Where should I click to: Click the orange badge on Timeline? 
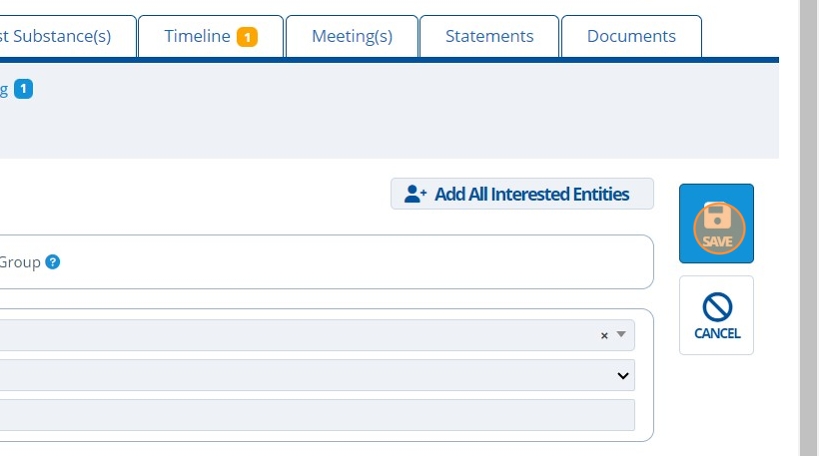tap(247, 37)
